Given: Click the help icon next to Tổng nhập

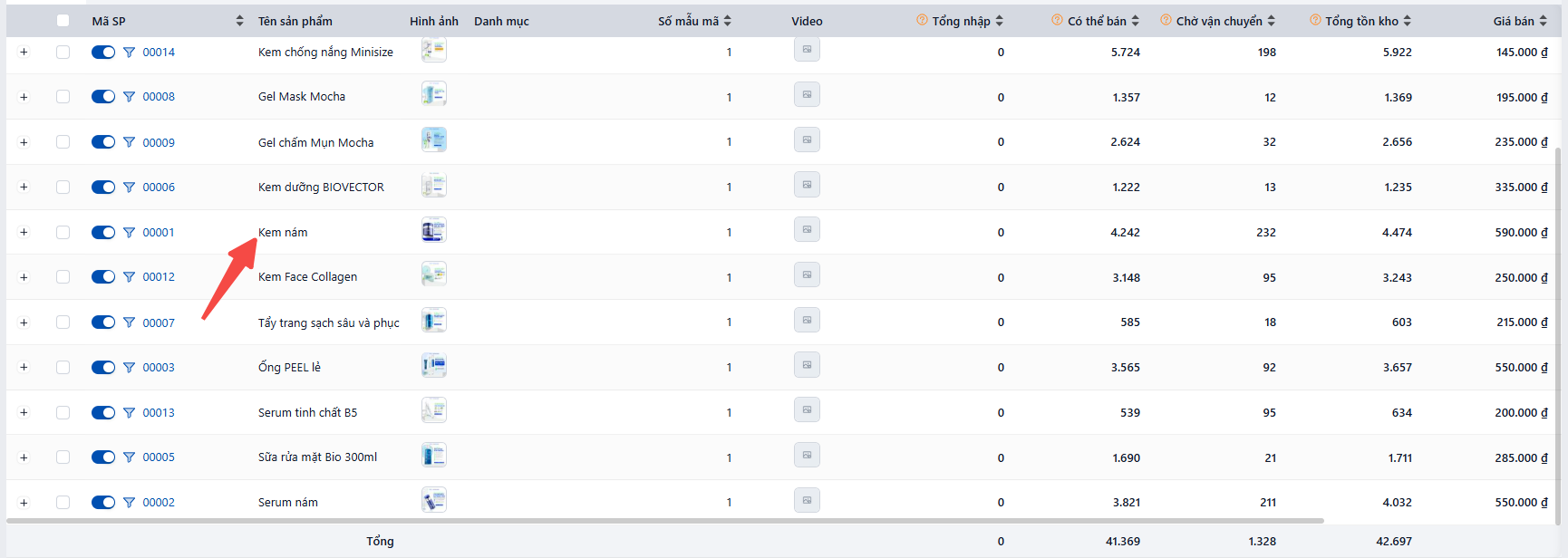Looking at the screenshot, I should [x=922, y=20].
